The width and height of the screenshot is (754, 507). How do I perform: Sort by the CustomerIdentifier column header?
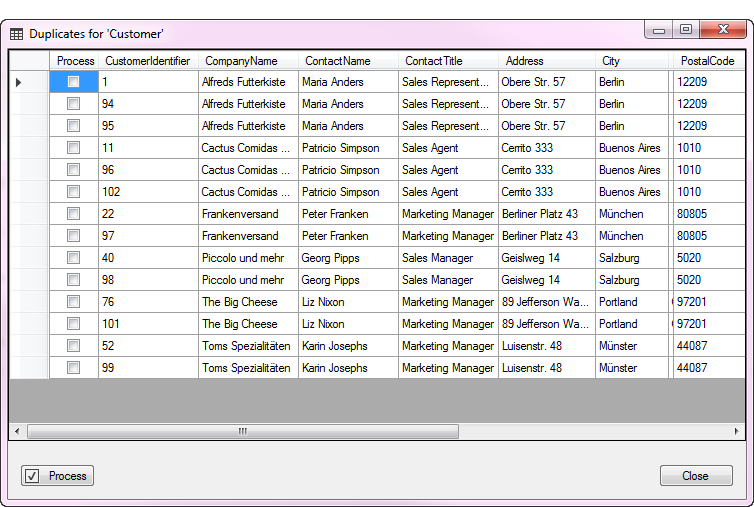coord(148,61)
